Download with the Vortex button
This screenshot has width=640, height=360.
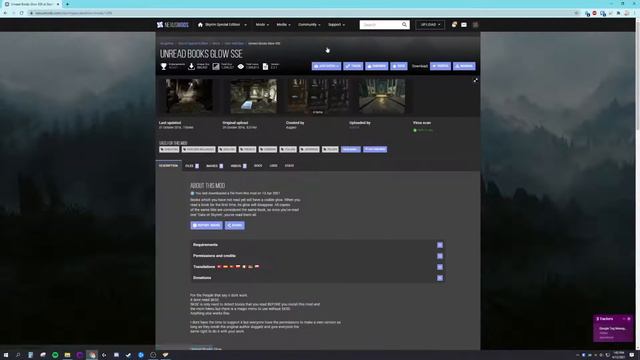pos(440,66)
